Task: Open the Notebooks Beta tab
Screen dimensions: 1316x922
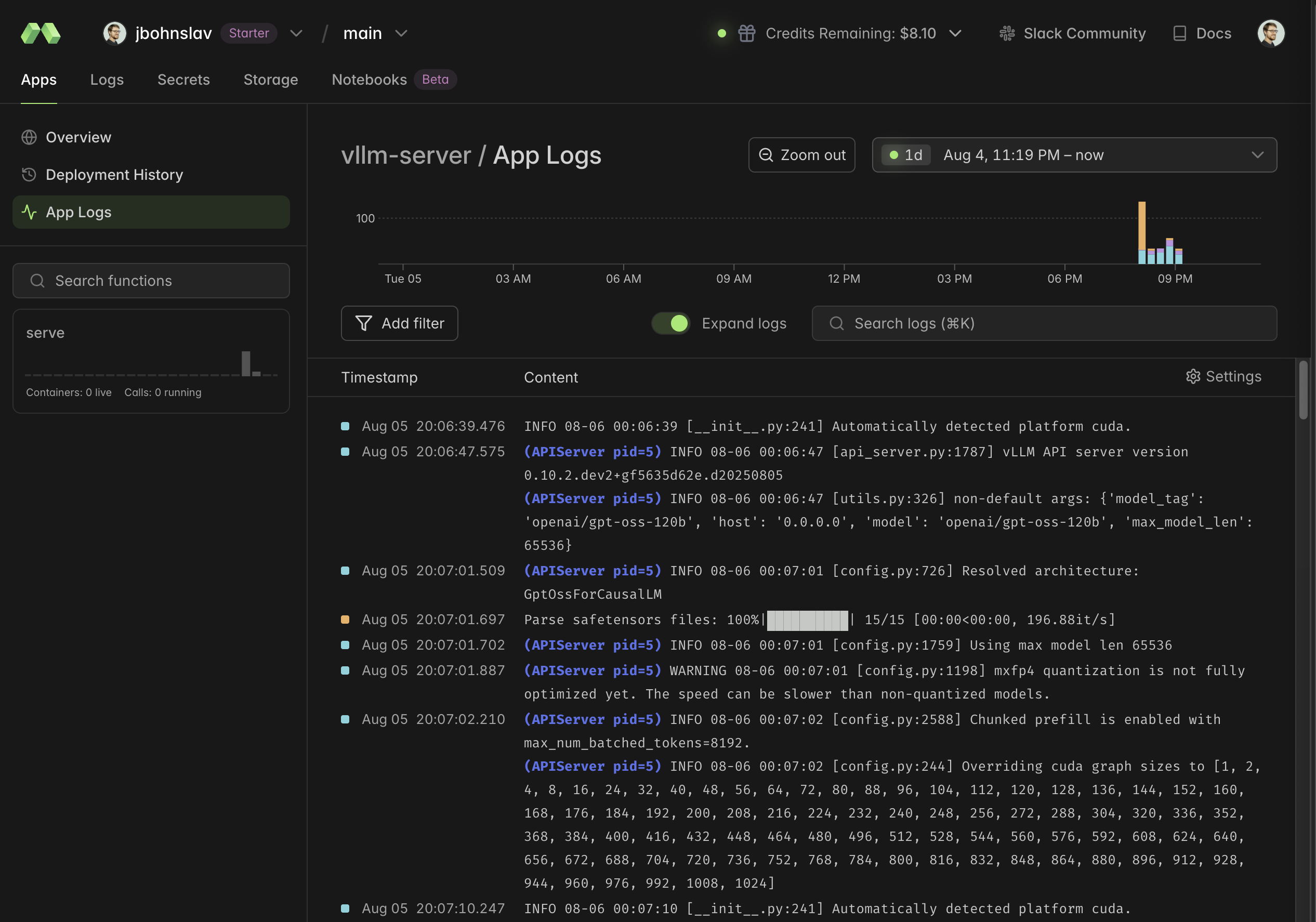Action: point(394,80)
